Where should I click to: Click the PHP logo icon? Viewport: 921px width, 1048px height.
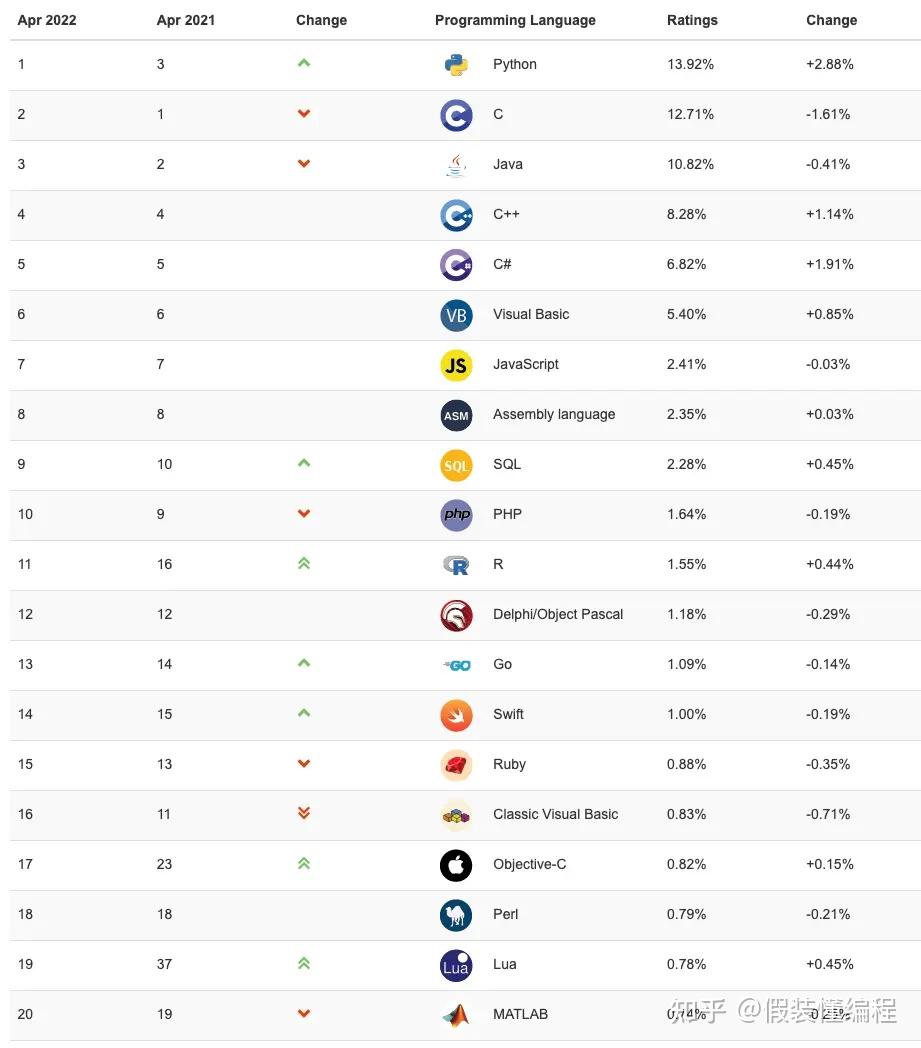456,515
